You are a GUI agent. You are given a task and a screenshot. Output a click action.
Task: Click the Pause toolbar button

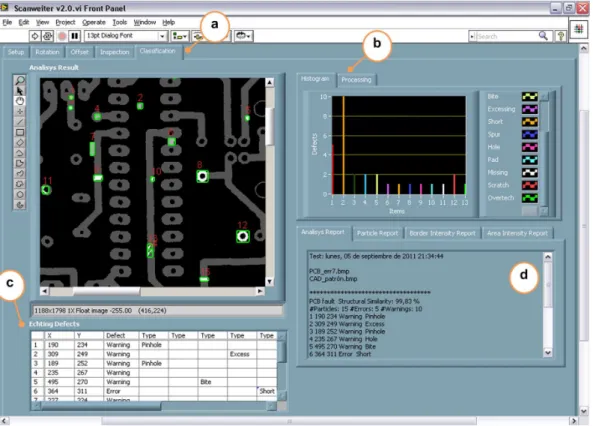[75, 36]
